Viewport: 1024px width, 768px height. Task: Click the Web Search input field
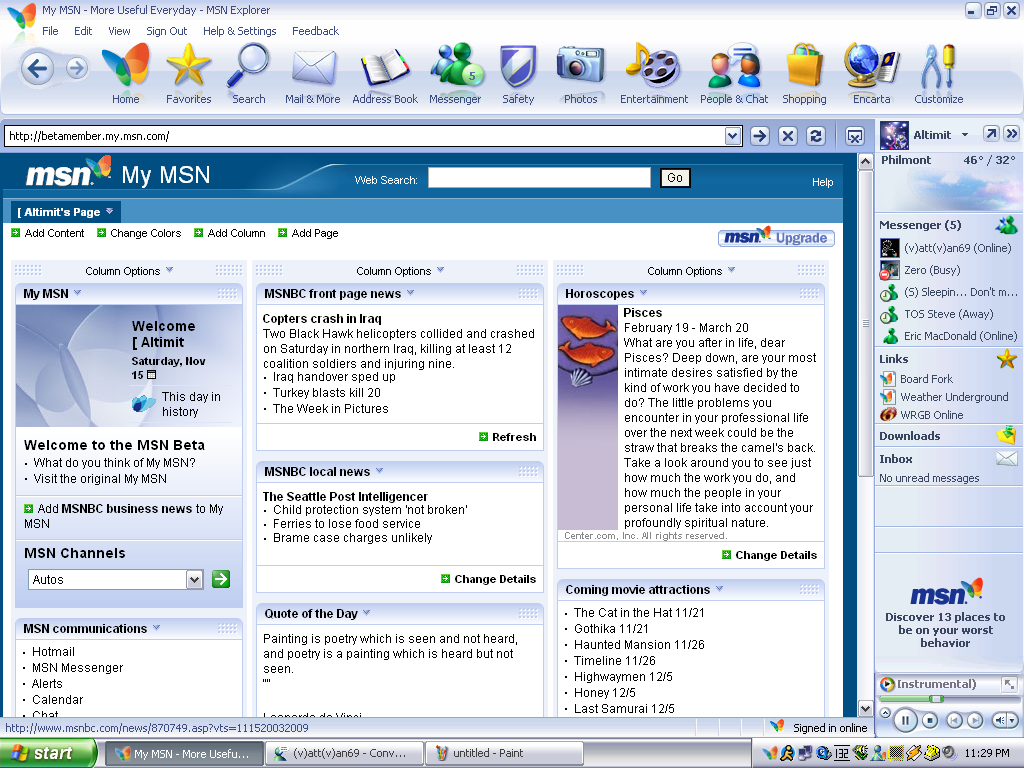pyautogui.click(x=539, y=178)
